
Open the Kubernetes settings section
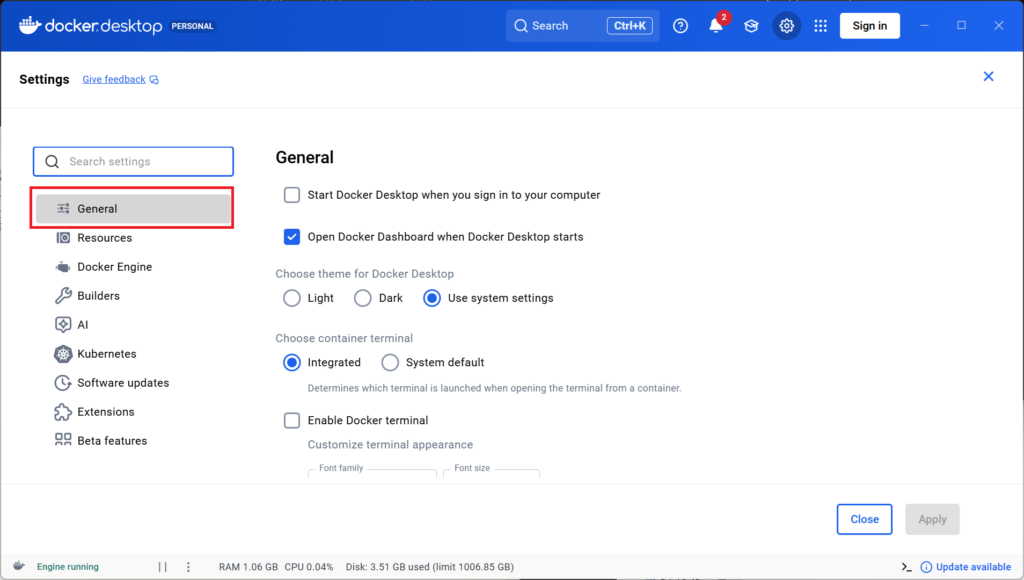click(133, 354)
